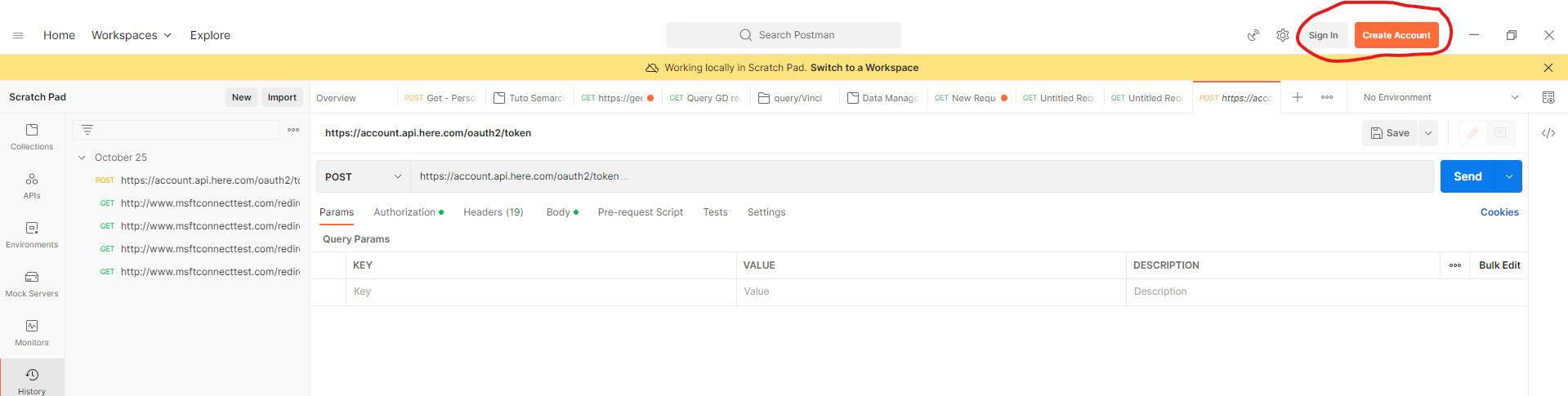The image size is (1568, 396).
Task: Click the comments icon beside pencil
Action: [1500, 133]
